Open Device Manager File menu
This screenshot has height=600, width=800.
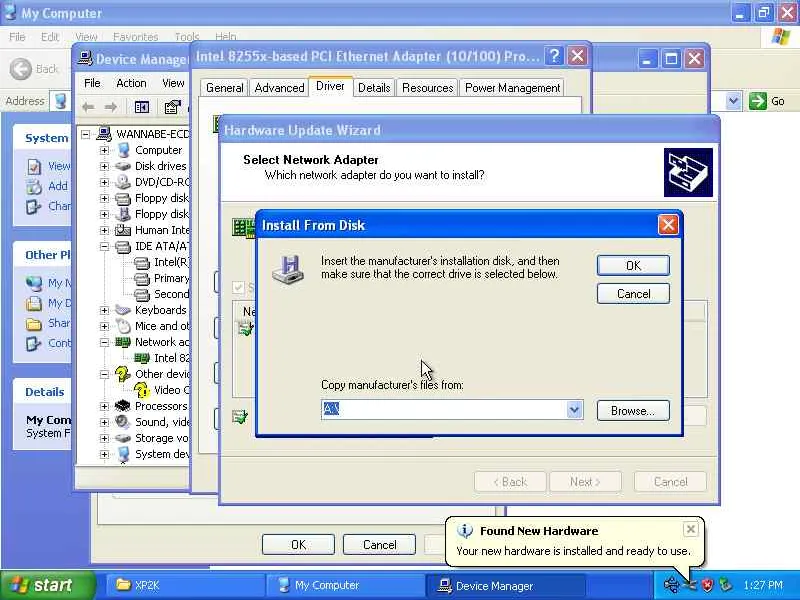[x=92, y=83]
